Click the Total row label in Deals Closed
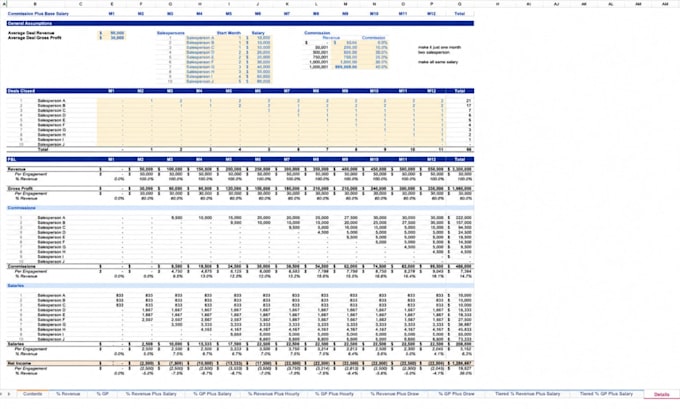Image resolution: width=680 pixels, height=409 pixels. point(43,150)
